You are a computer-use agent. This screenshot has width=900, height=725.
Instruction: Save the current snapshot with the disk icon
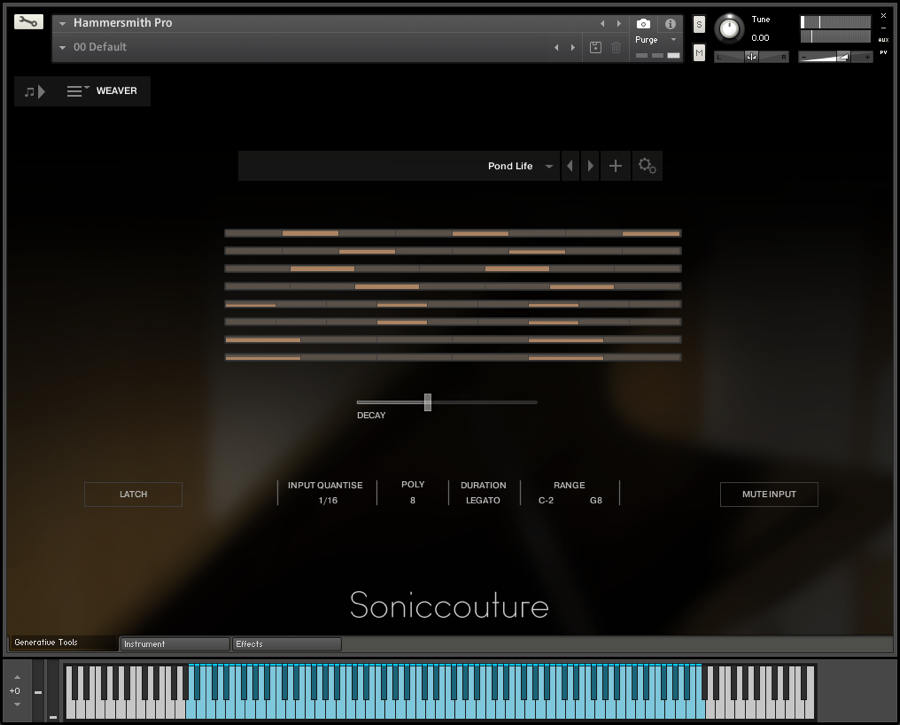point(596,48)
